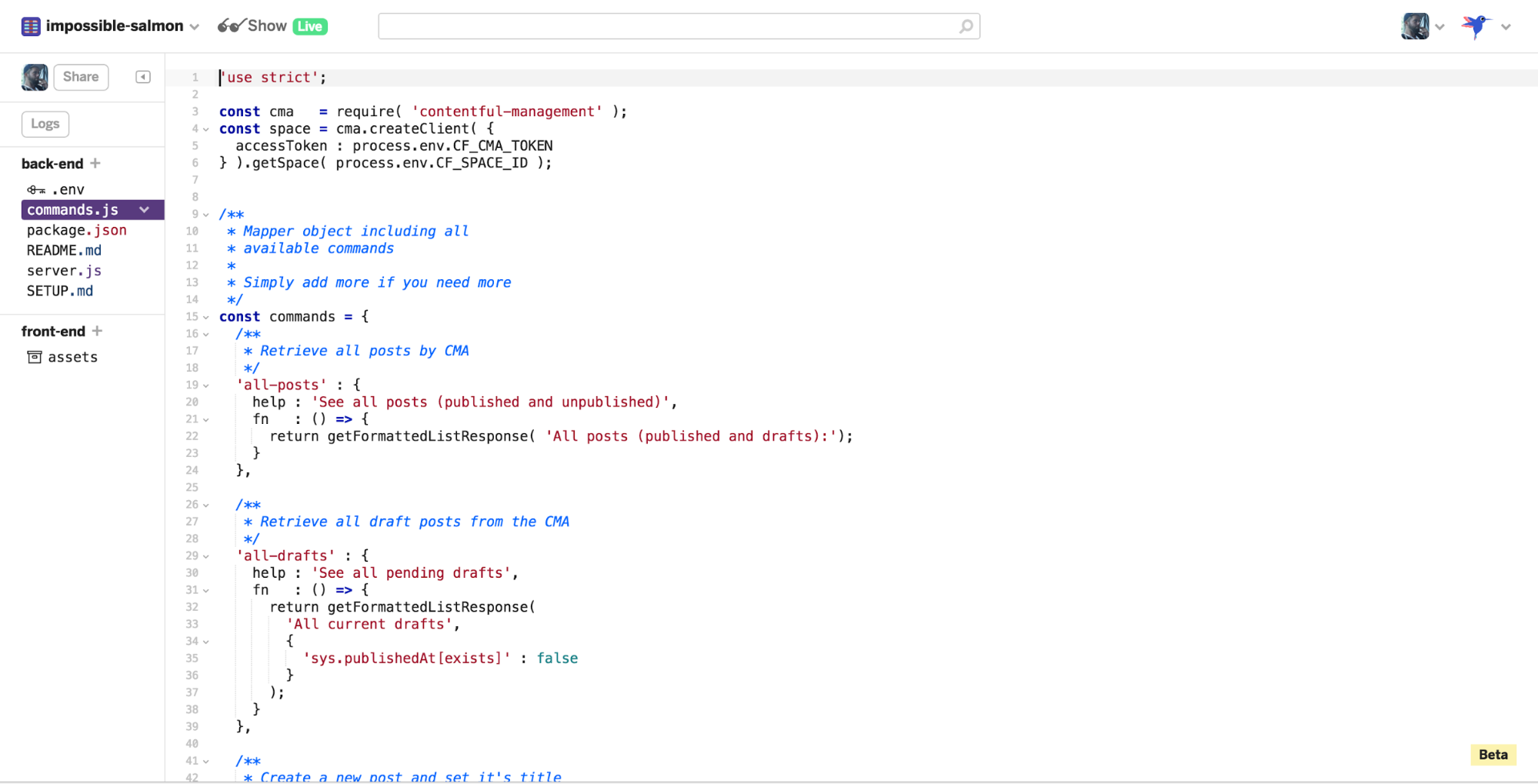Open package.json in the editor
1538x784 pixels.
[77, 230]
